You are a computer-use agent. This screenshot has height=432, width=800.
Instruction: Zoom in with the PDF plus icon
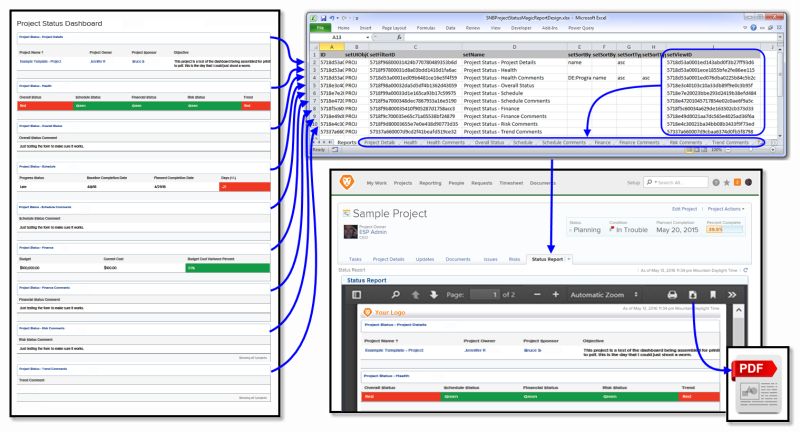click(556, 295)
